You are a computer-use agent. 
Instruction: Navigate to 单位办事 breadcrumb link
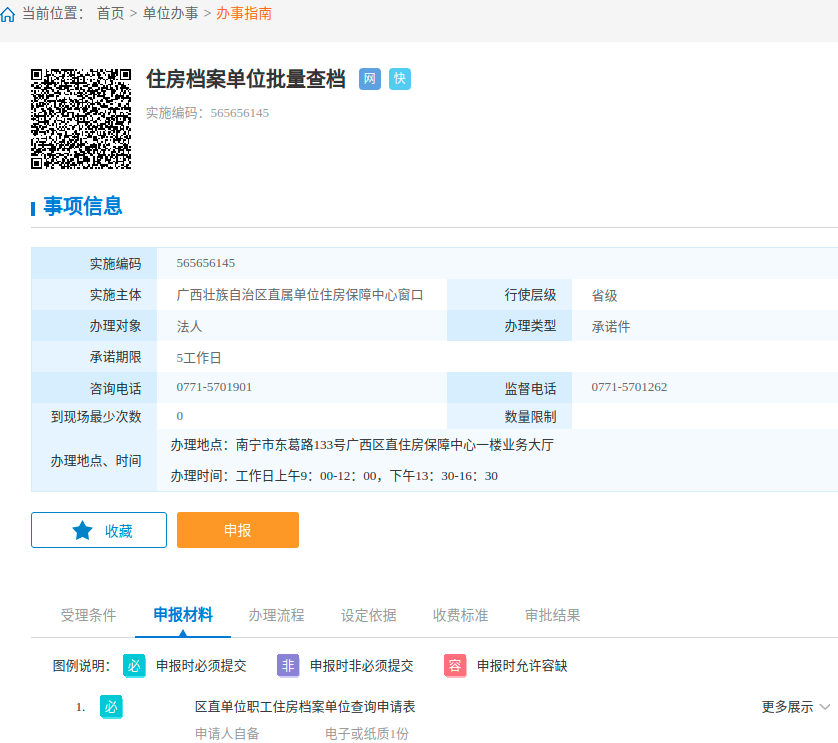tap(170, 14)
